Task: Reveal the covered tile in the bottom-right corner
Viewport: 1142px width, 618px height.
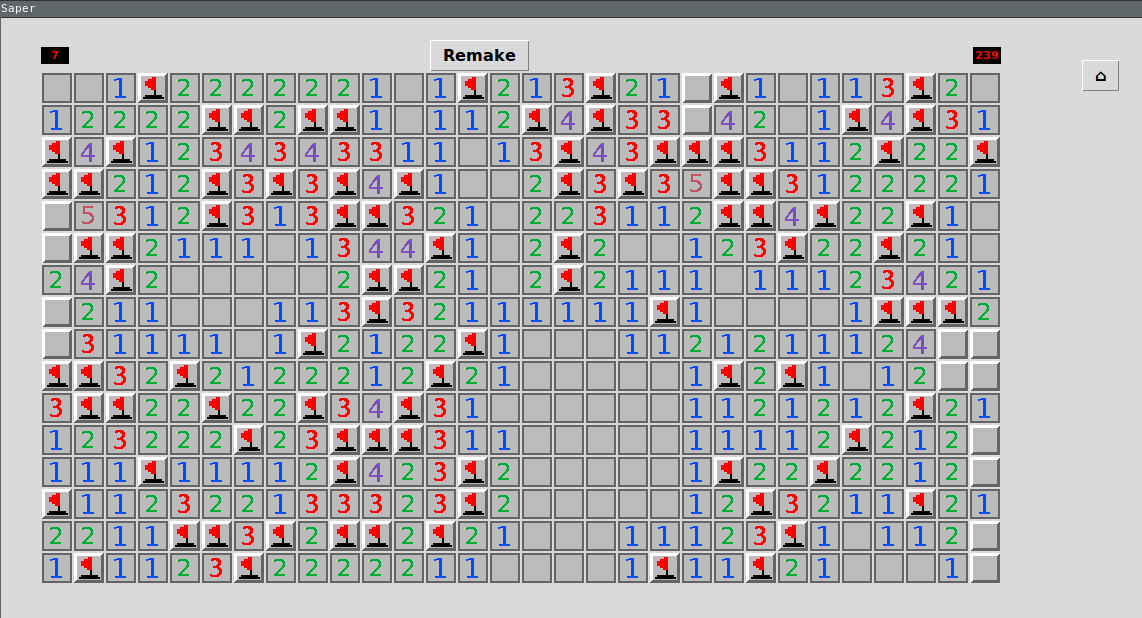Action: coord(985,569)
